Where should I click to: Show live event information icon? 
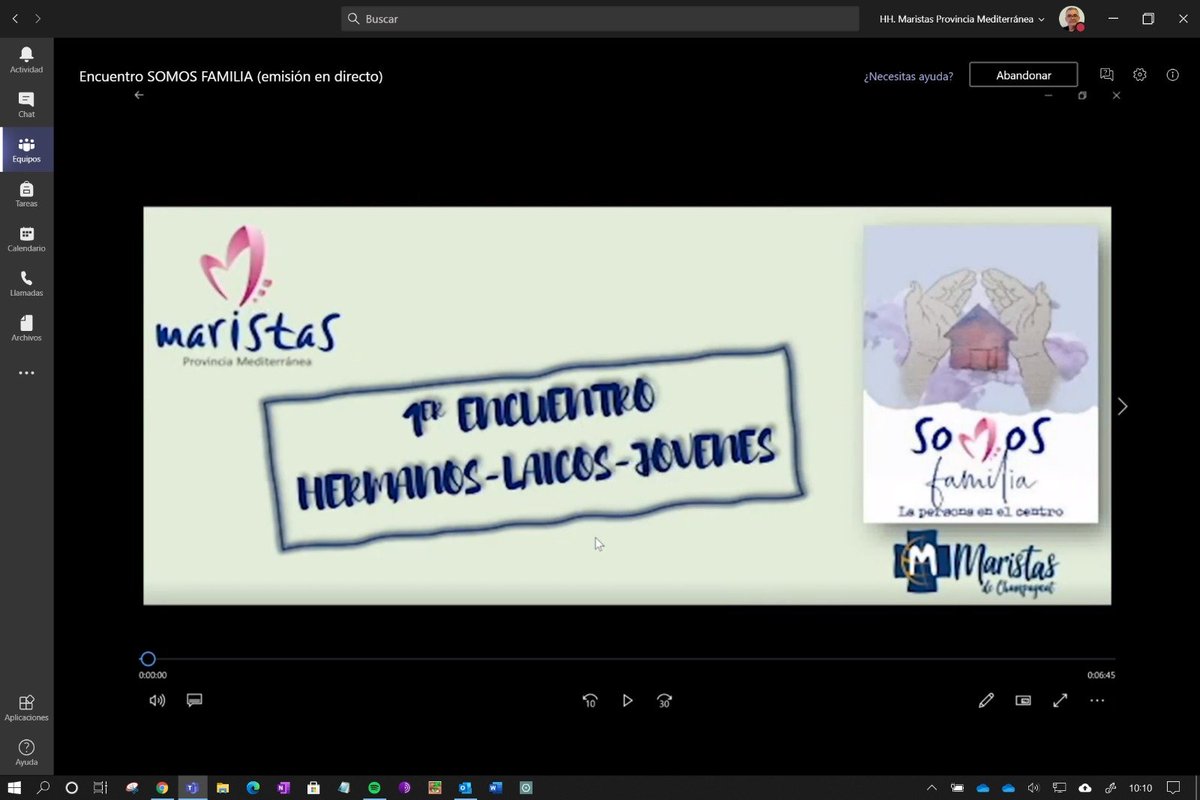[x=1172, y=75]
